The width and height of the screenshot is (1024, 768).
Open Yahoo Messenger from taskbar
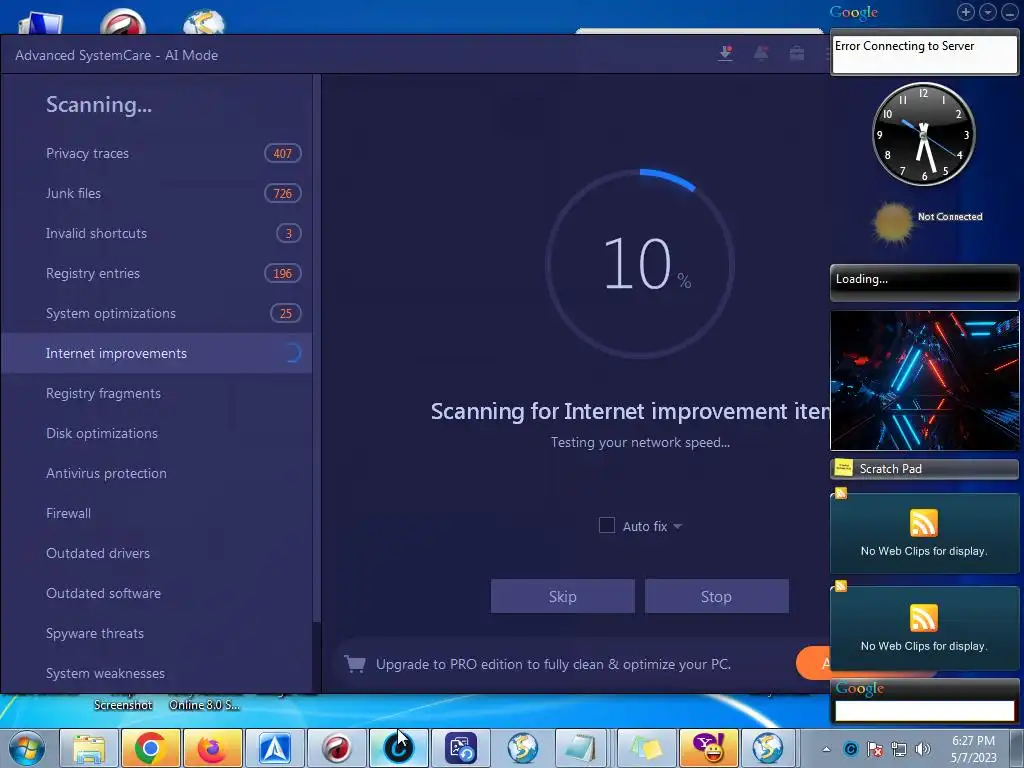(x=709, y=748)
